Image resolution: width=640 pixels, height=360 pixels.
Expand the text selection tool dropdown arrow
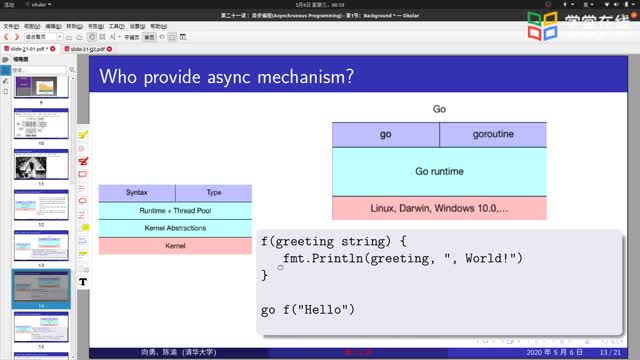(120, 37)
